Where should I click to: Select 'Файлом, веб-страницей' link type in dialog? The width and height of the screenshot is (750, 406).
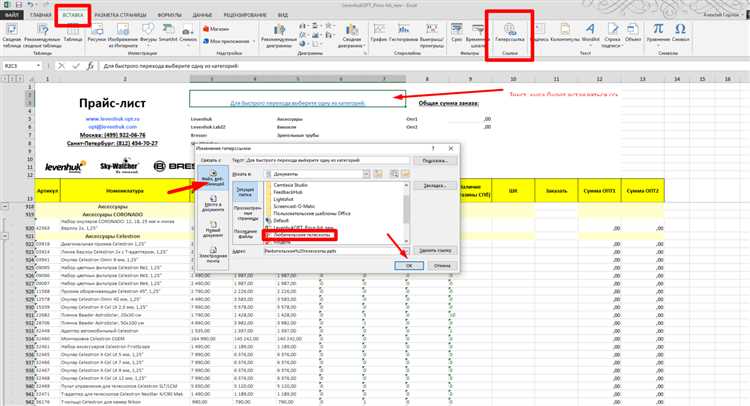pyautogui.click(x=213, y=178)
